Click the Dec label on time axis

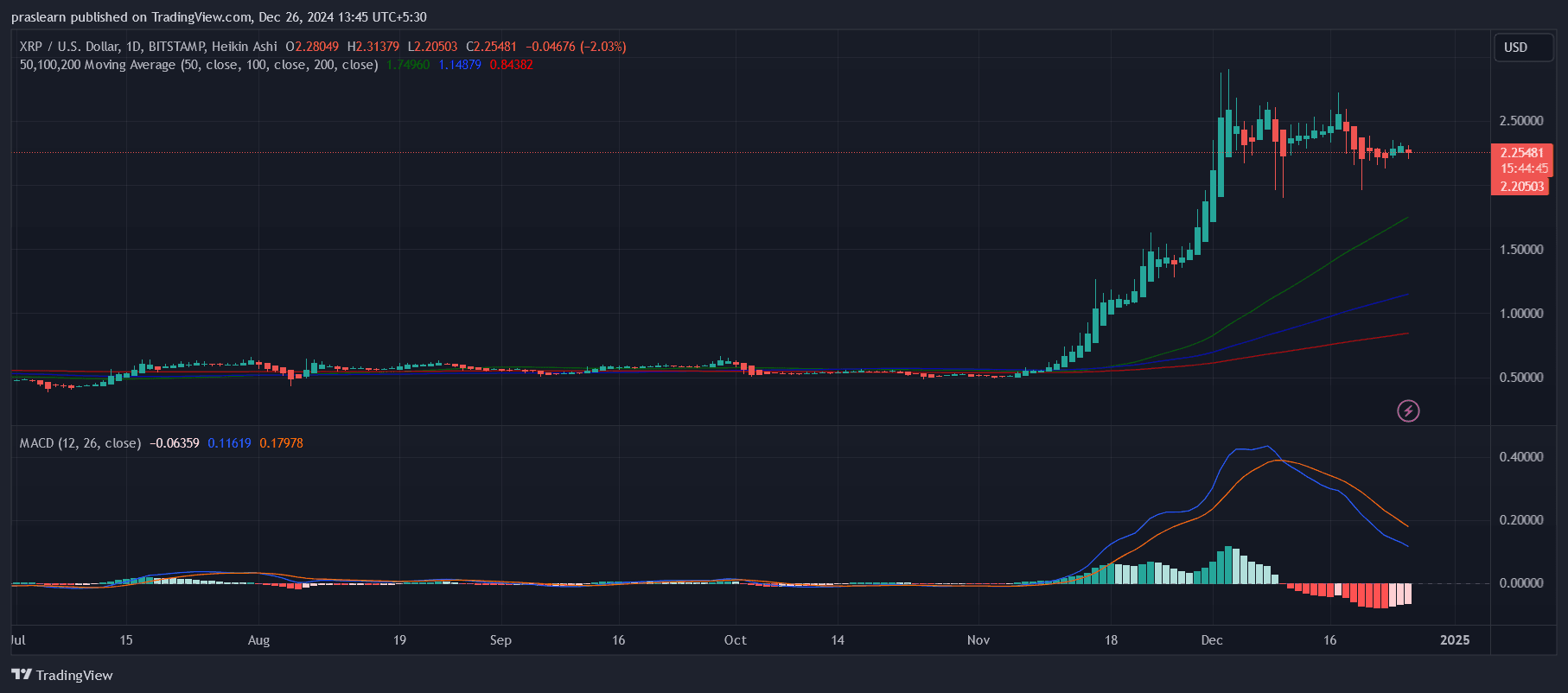click(x=1212, y=640)
